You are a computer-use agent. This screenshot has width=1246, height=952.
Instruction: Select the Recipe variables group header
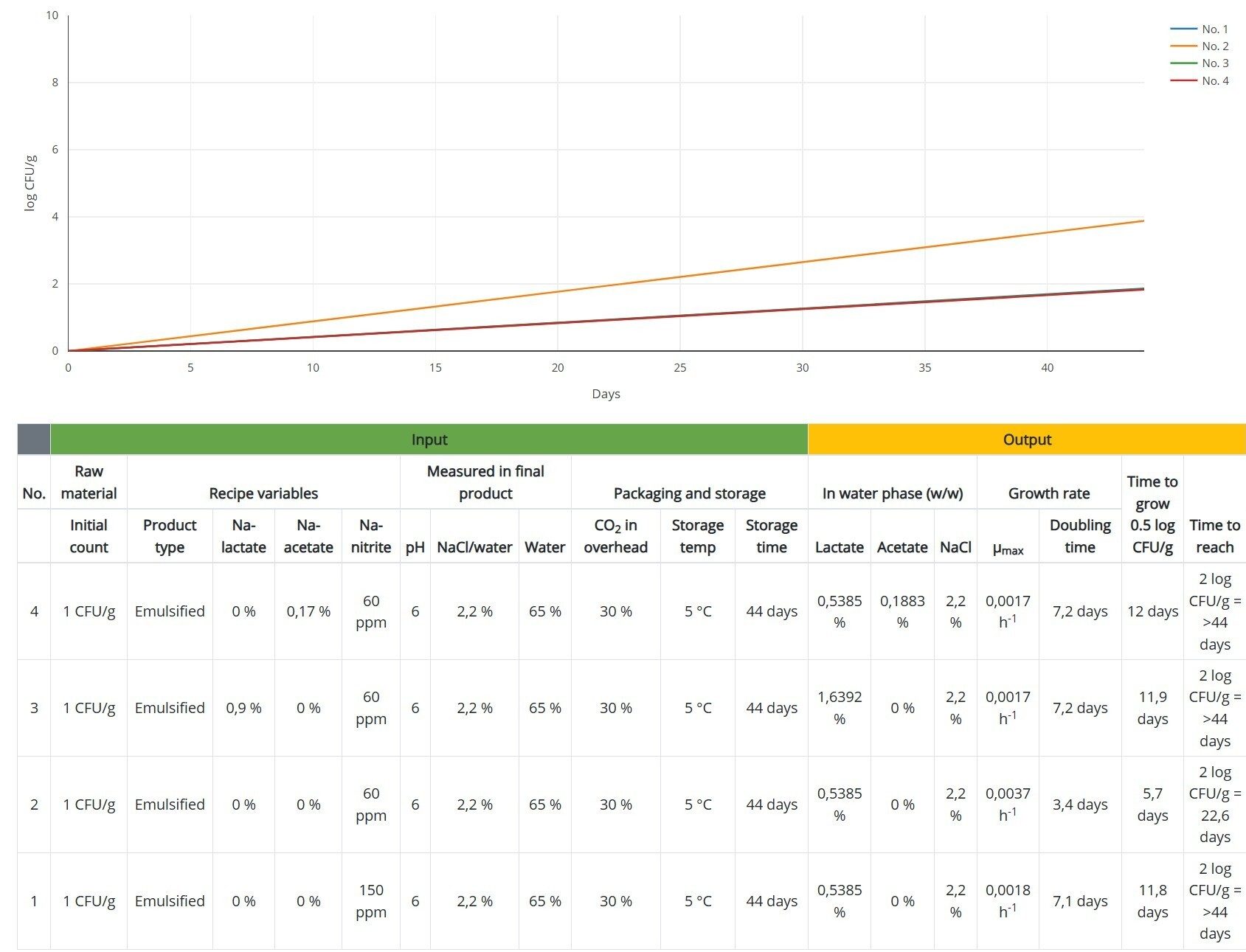coord(263,493)
